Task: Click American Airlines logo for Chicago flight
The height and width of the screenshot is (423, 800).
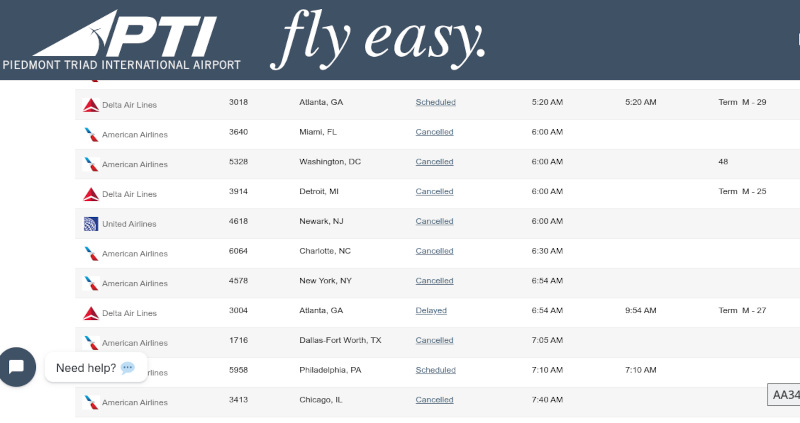Action: tap(91, 402)
